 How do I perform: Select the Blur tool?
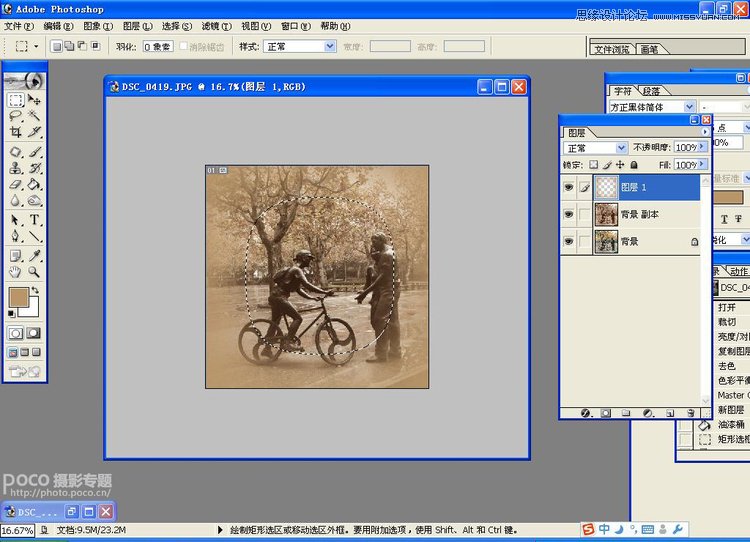(15, 200)
